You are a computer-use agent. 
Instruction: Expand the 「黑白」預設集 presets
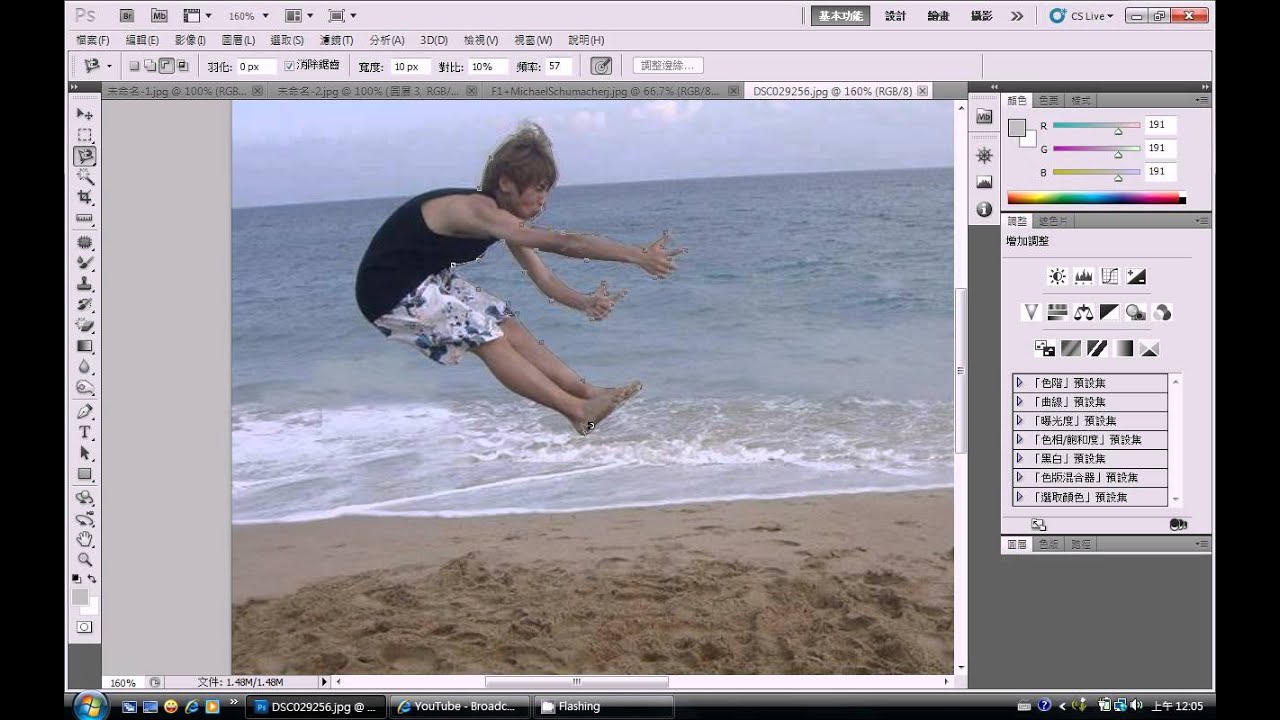click(1020, 459)
